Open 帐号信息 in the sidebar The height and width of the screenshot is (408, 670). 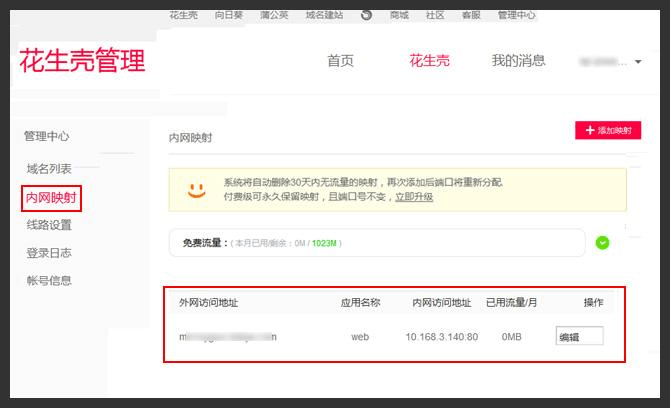[49, 281]
